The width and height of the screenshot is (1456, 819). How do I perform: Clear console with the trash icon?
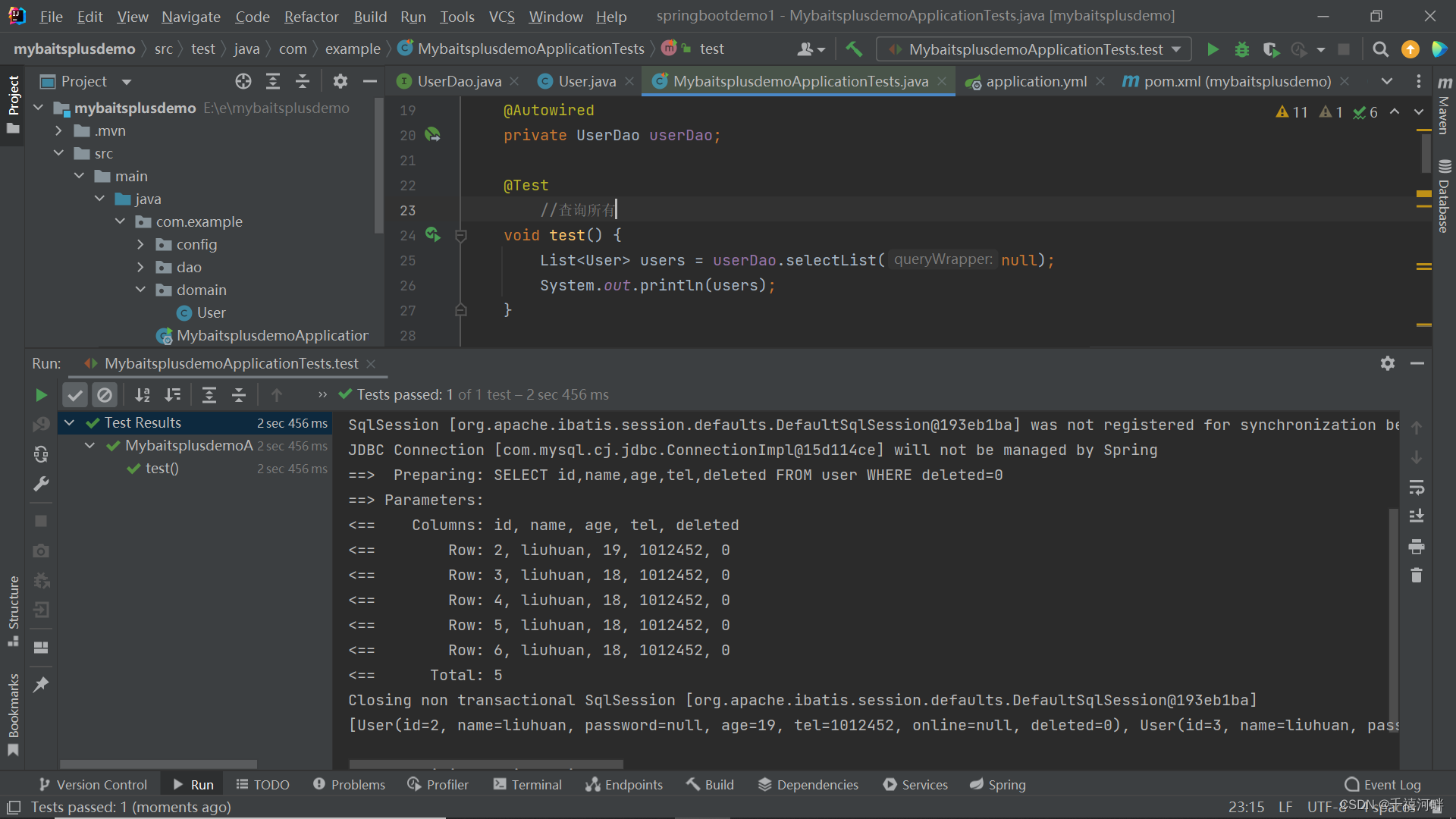(1417, 575)
